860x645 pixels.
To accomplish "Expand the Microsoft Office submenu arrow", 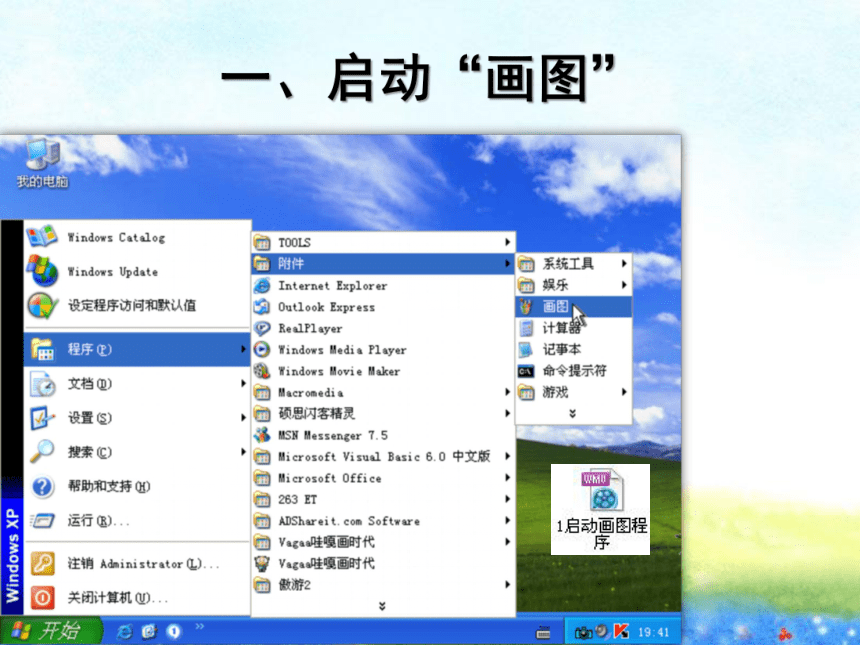I will click(x=507, y=478).
